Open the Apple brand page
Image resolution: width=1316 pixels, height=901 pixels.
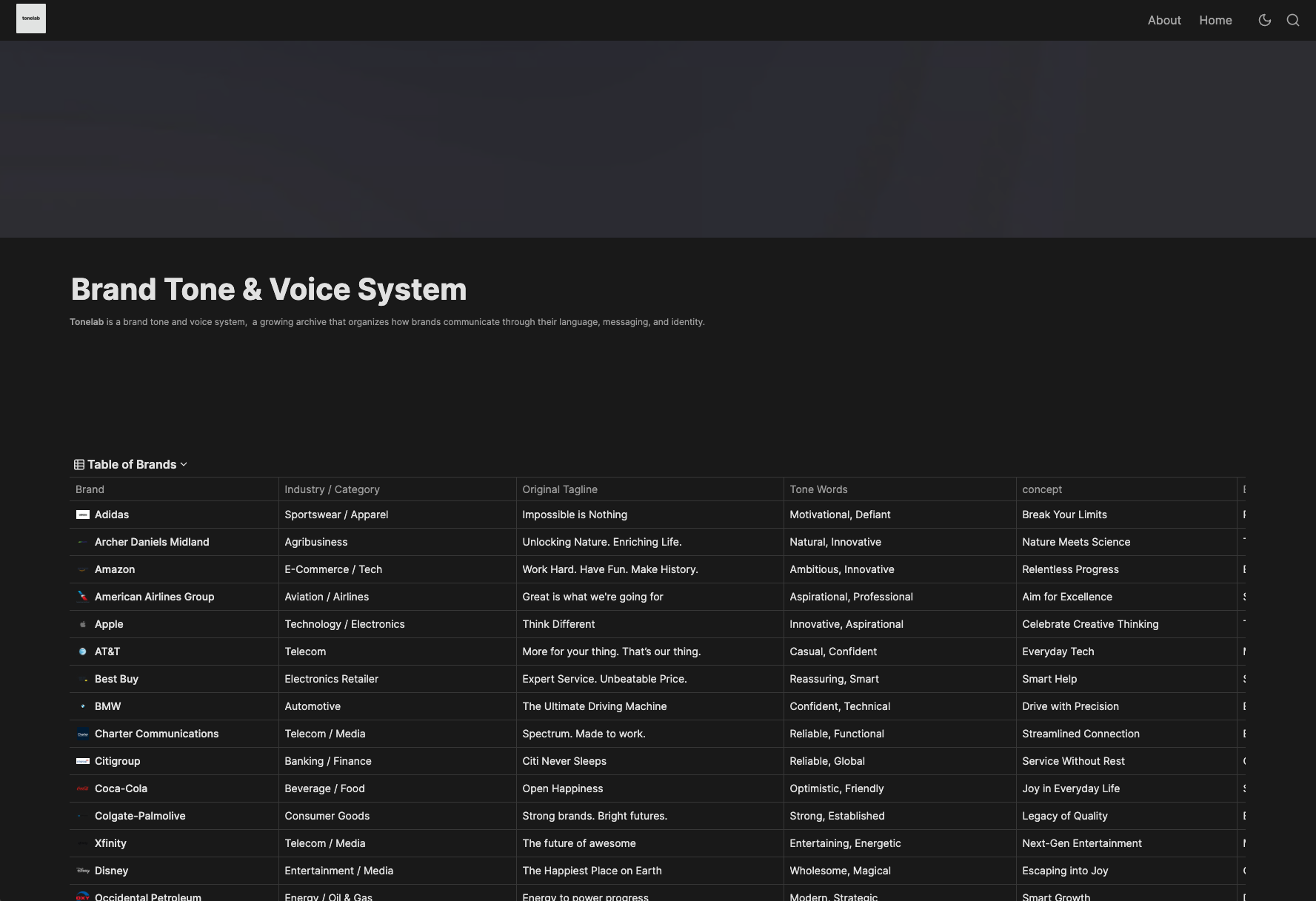109,624
